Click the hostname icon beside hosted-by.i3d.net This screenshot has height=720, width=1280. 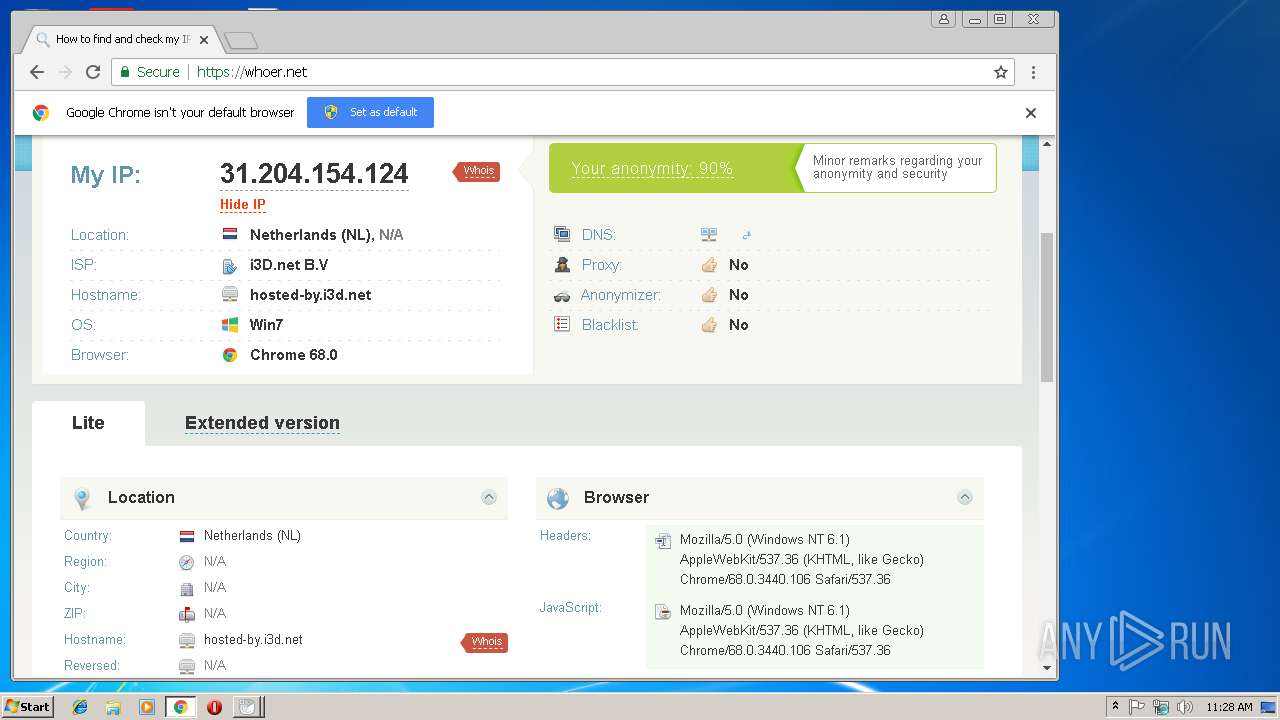tap(230, 295)
